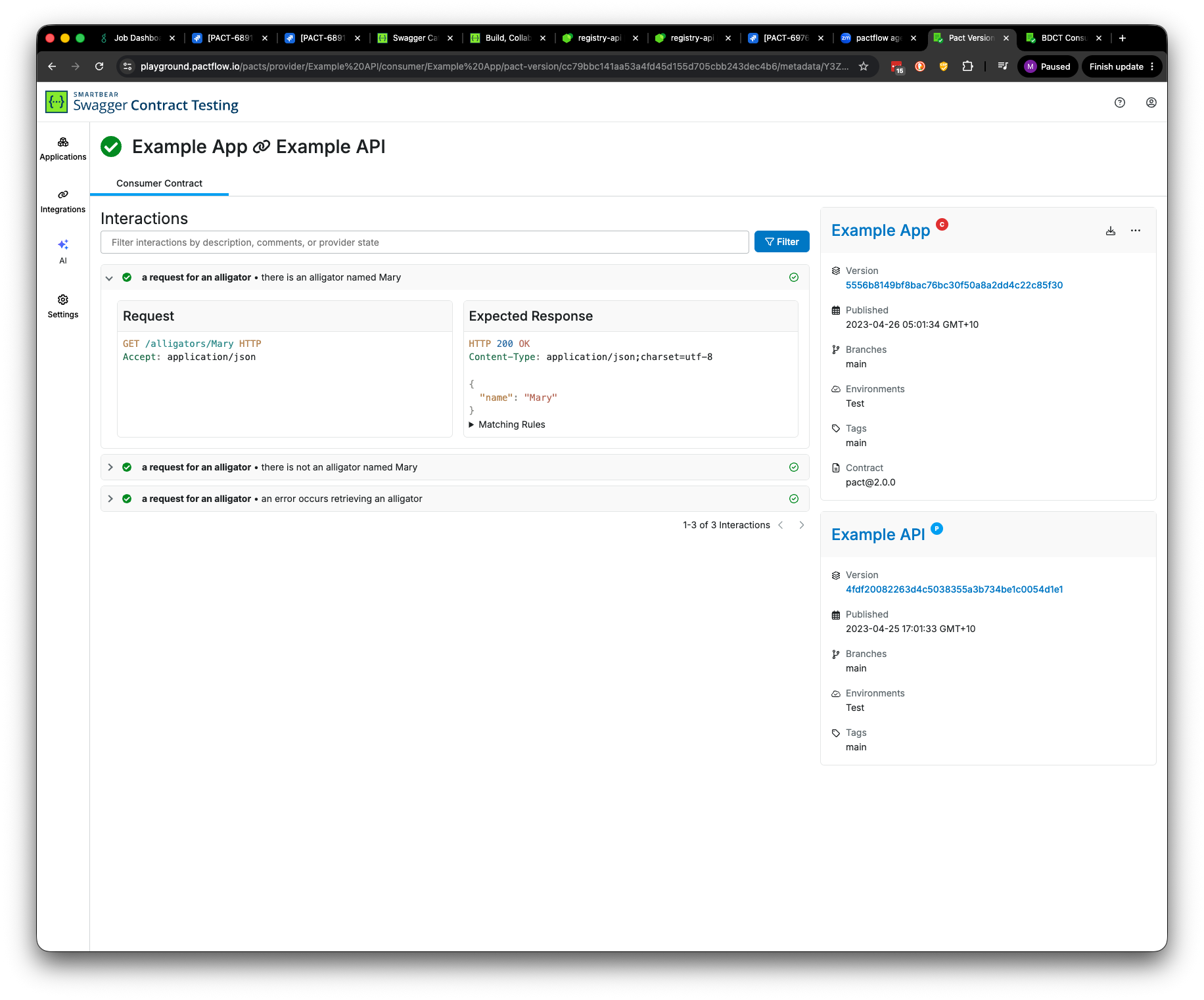Open the Example App more options menu
This screenshot has height=1000, width=1204.
(x=1136, y=231)
